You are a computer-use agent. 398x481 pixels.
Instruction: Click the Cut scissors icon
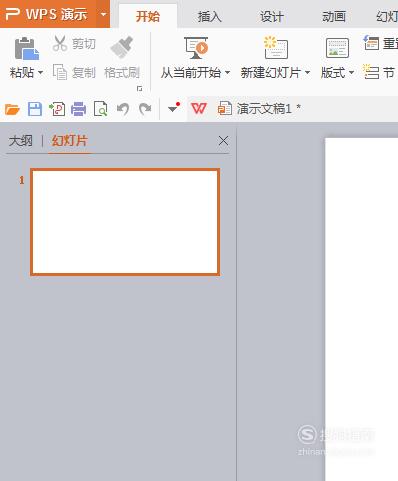pos(60,44)
